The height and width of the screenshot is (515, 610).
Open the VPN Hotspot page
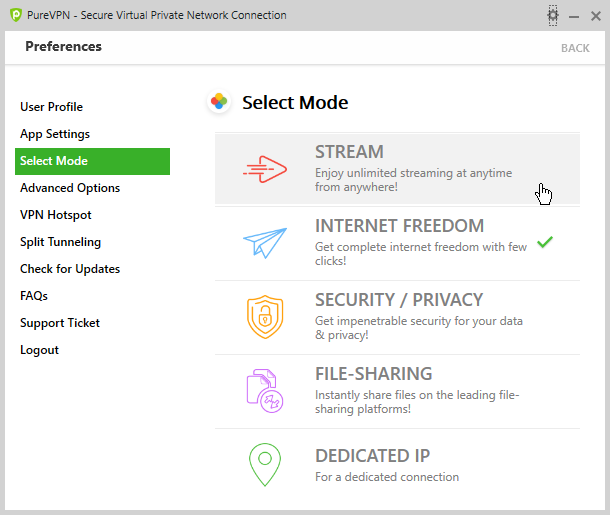(56, 215)
